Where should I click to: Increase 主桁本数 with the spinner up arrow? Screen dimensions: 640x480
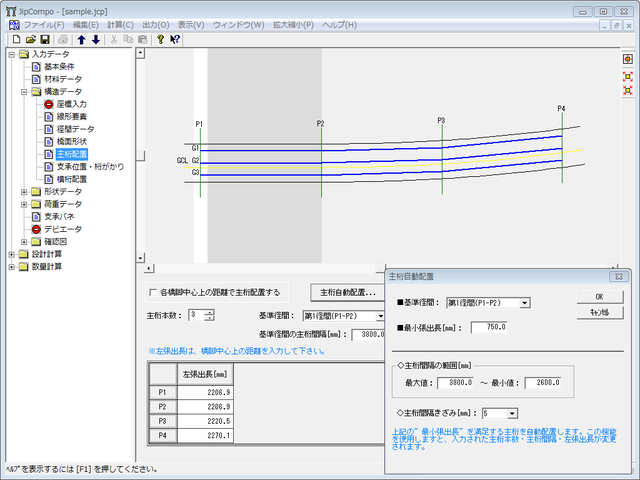(x=209, y=312)
